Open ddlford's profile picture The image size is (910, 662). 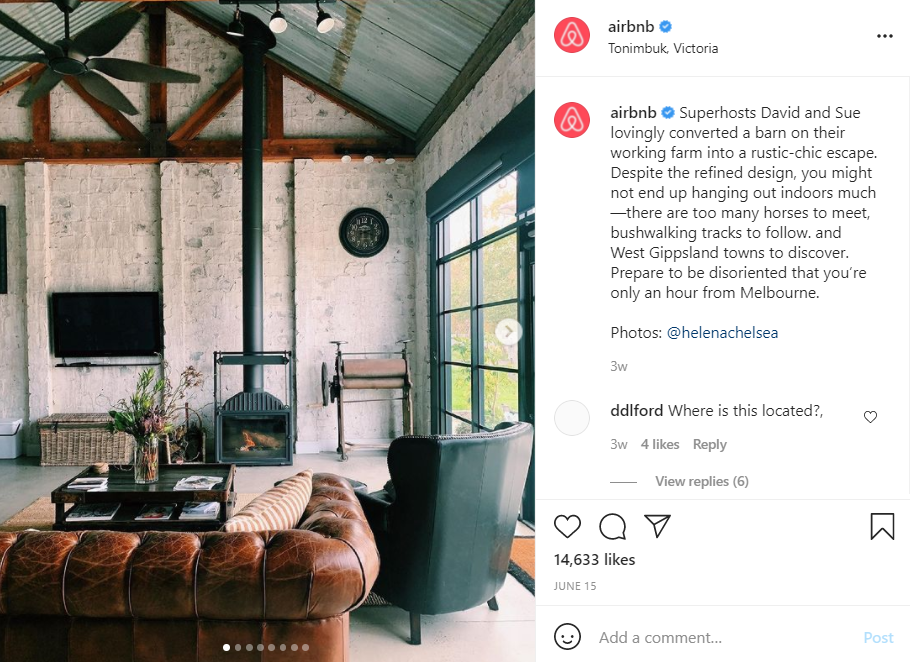pos(572,418)
